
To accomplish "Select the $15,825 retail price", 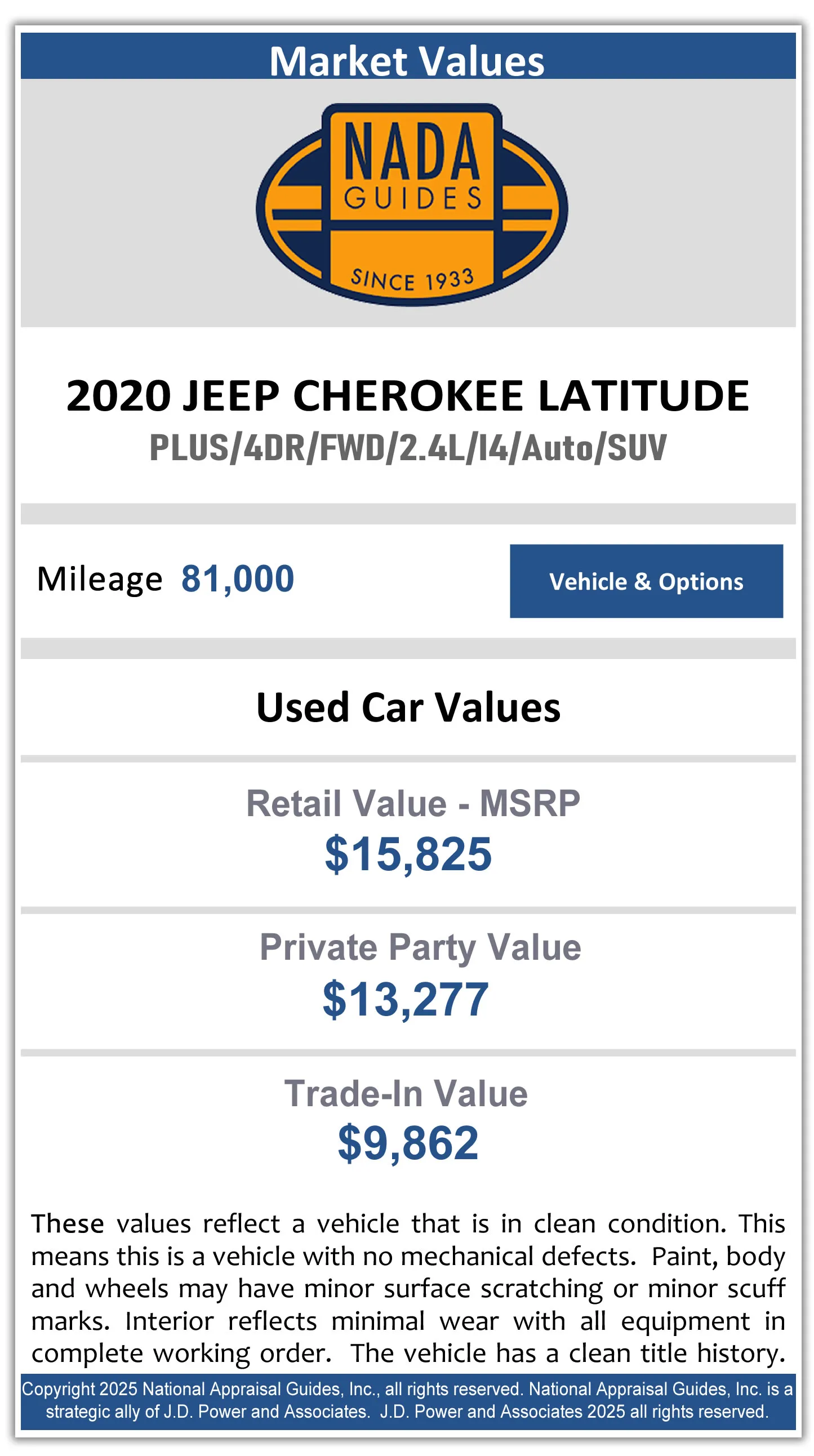I will click(408, 853).
